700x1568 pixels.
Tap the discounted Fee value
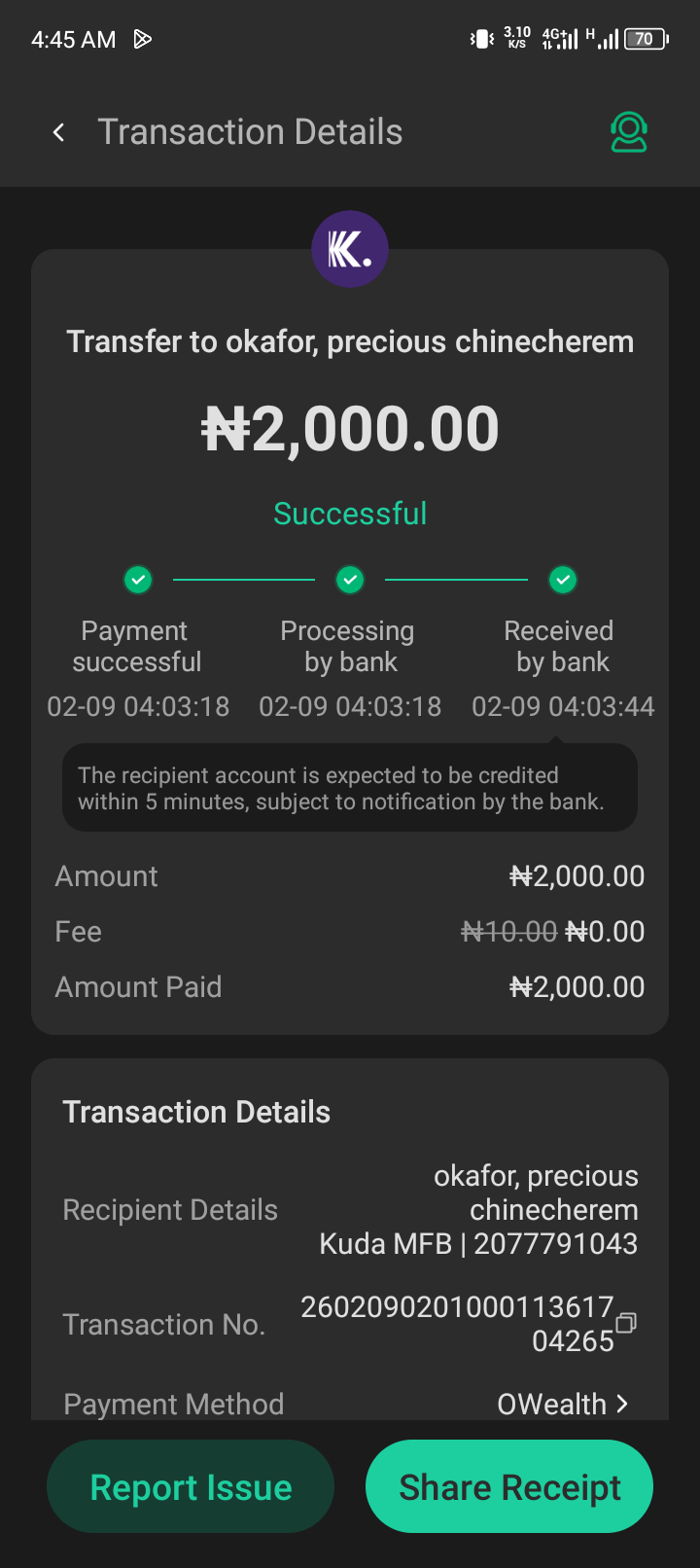(604, 932)
